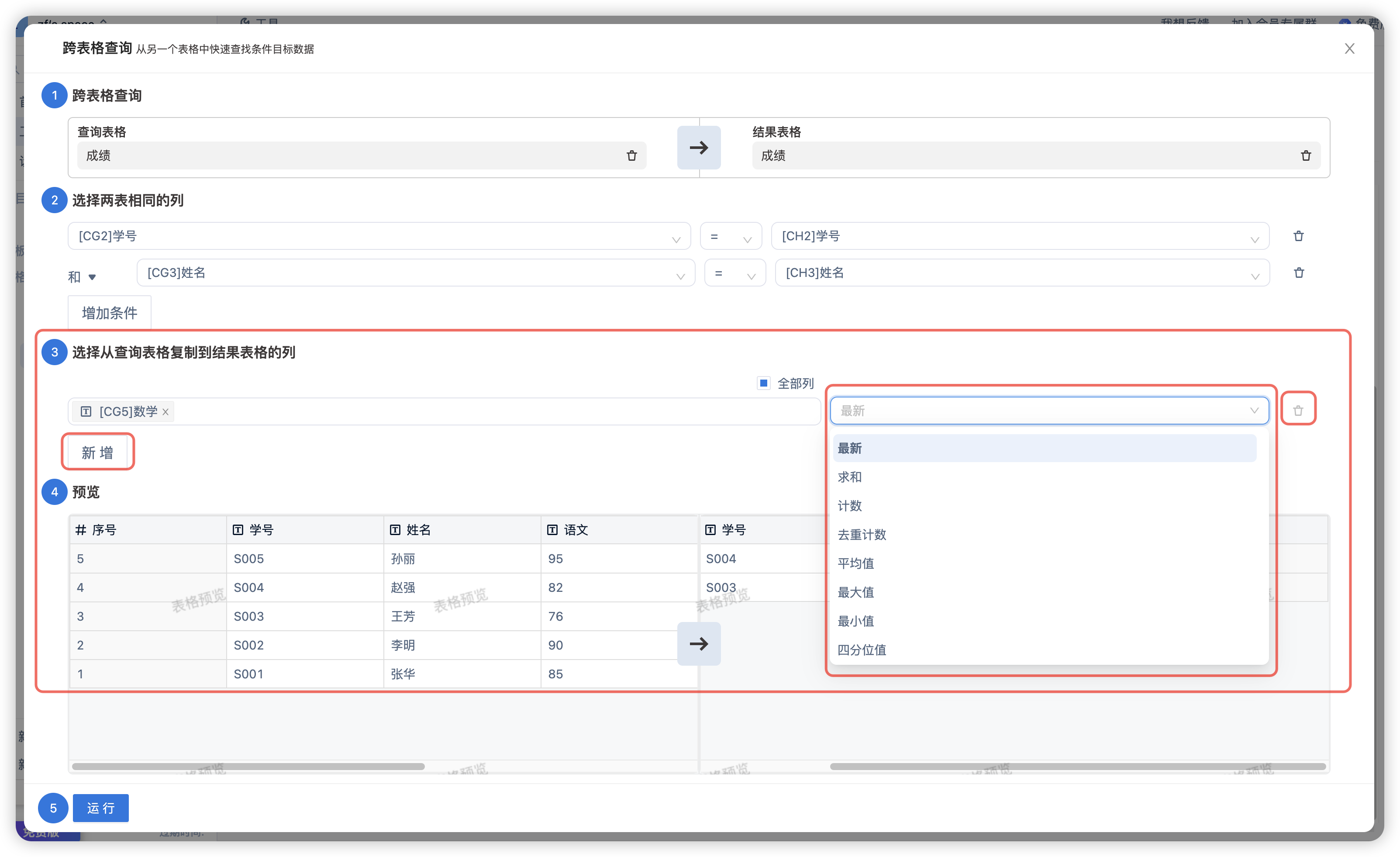
Task: Toggle the 全部列 checkbox
Action: tap(764, 383)
